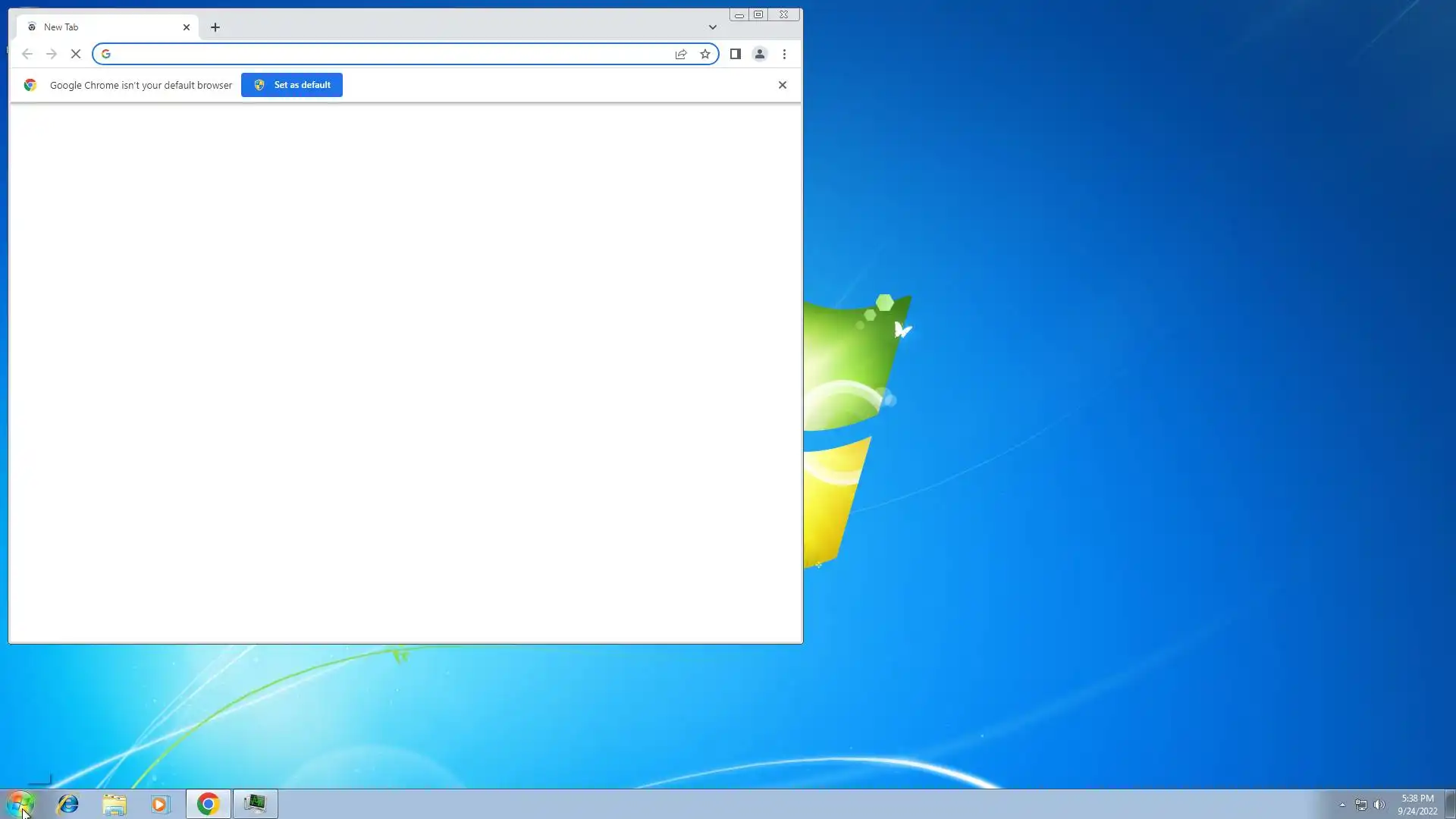Click the share page icon
The height and width of the screenshot is (819, 1456).
(681, 54)
